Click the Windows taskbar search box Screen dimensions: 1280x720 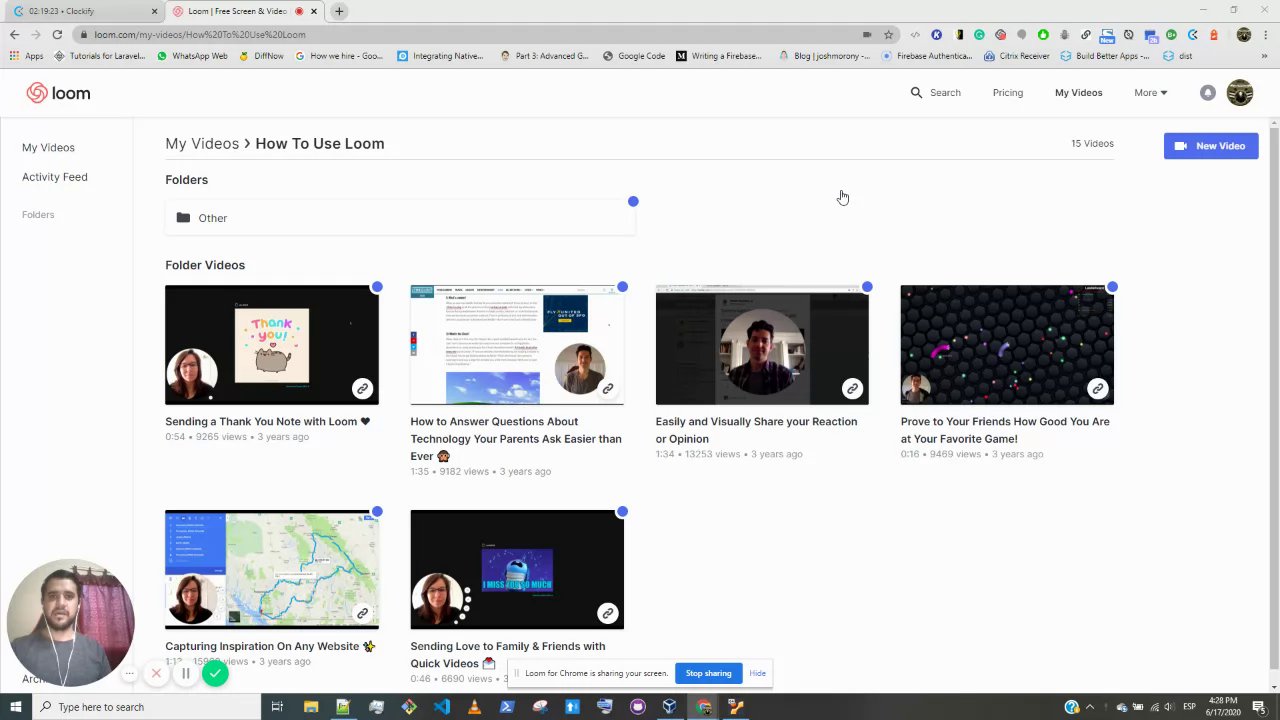point(145,707)
